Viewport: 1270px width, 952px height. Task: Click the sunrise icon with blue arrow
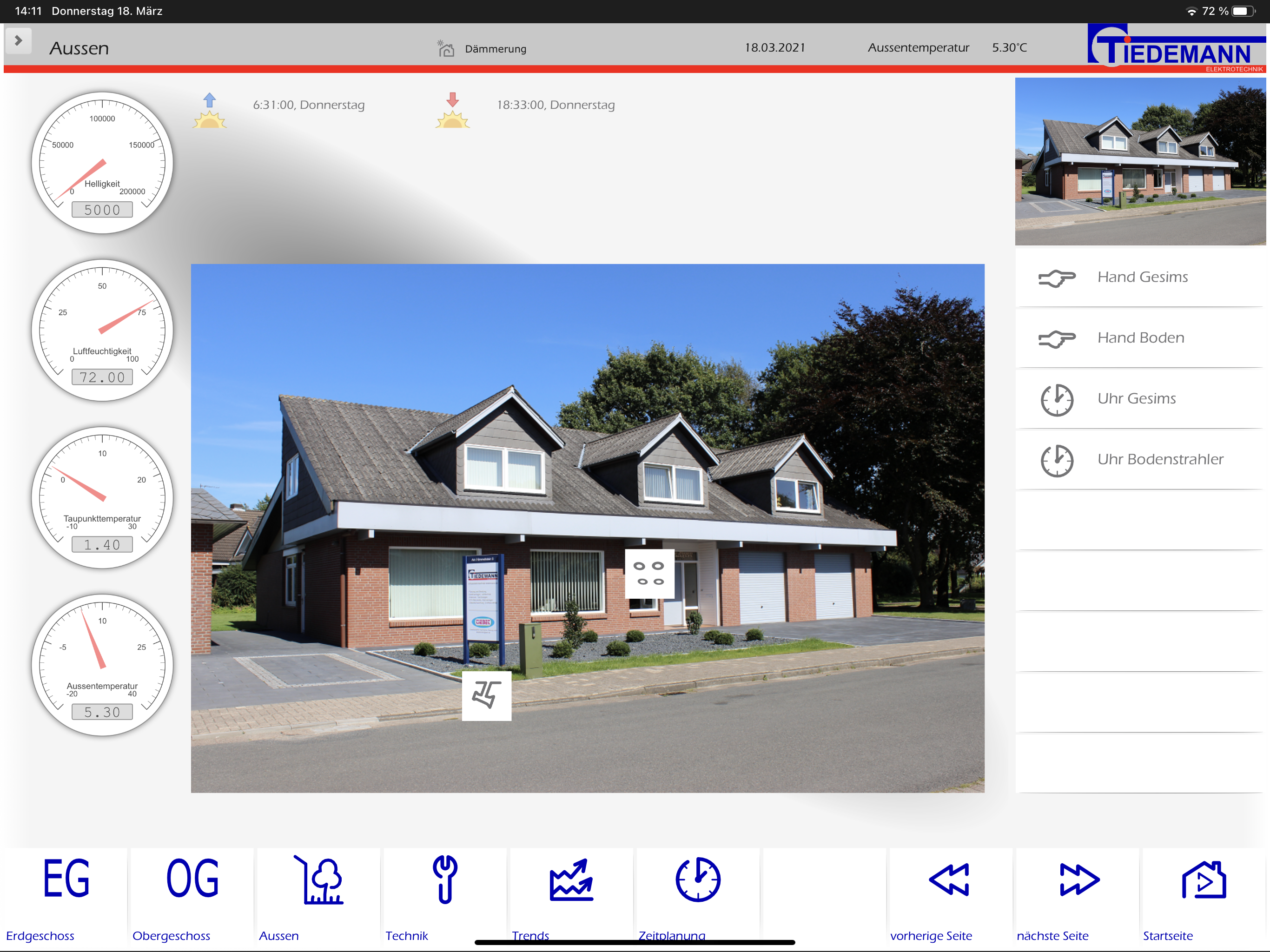point(210,110)
